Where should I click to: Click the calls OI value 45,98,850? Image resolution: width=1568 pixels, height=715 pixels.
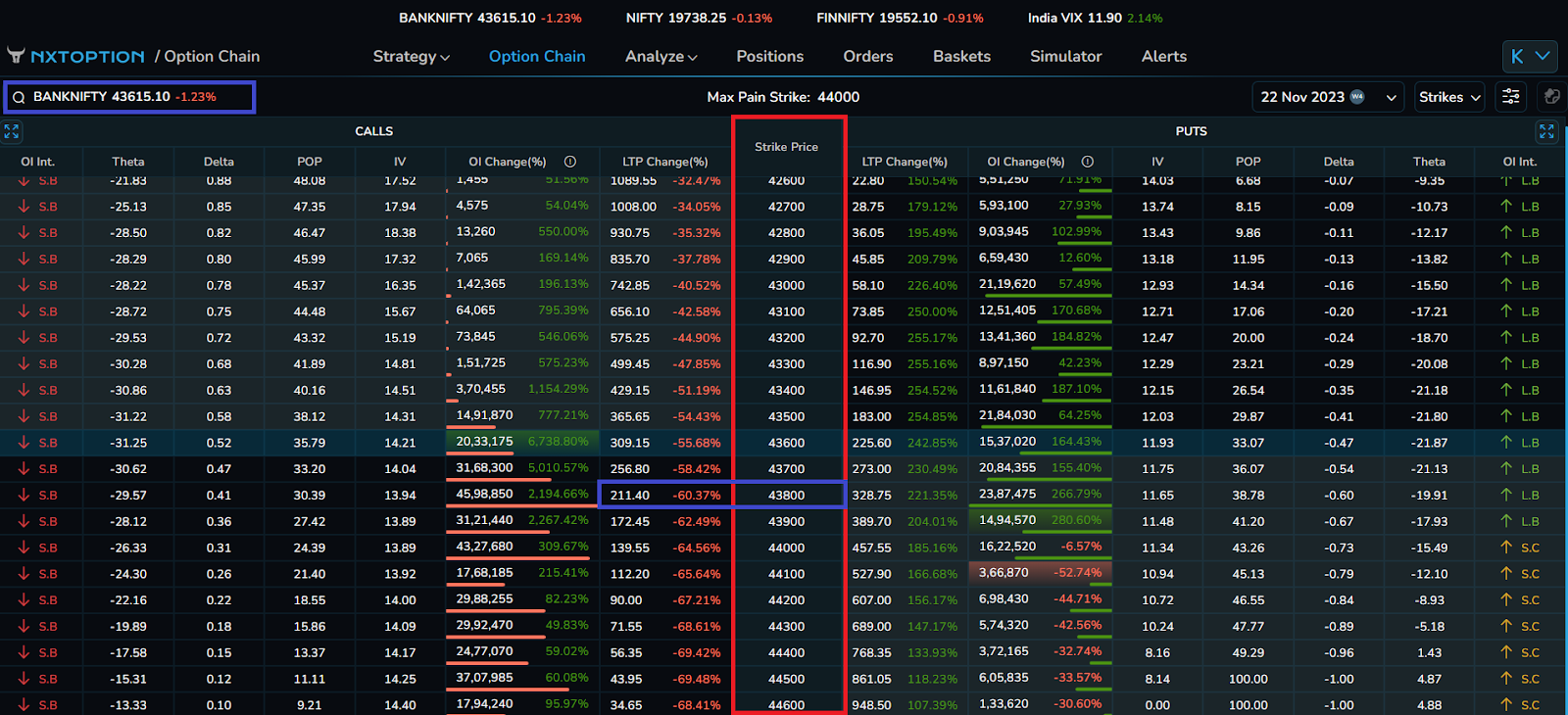pyautogui.click(x=484, y=494)
